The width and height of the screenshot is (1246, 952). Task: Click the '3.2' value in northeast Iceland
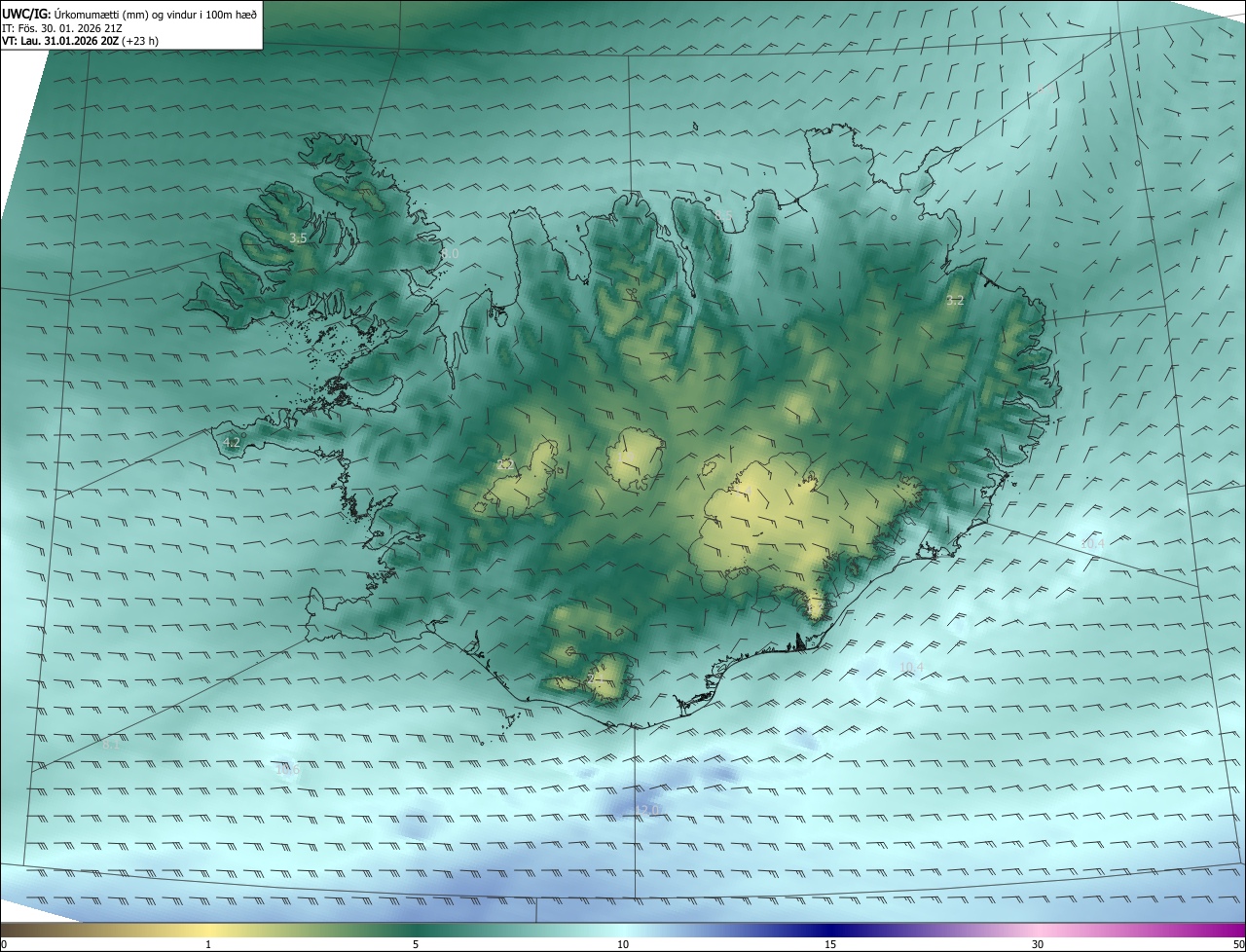(x=955, y=300)
